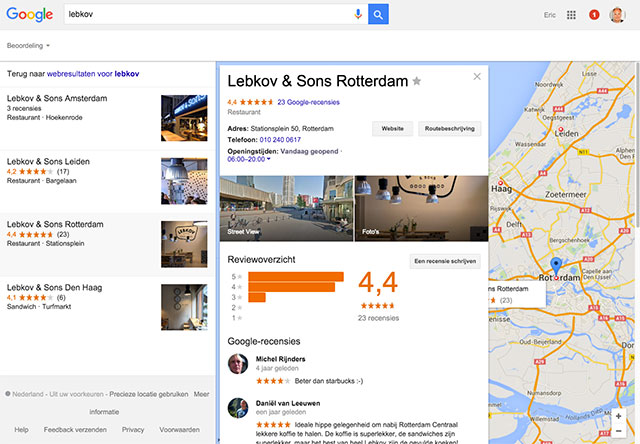Image resolution: width=640 pixels, height=444 pixels.
Task: Click Uit uw voorkeuren footer link
Action: (x=76, y=394)
